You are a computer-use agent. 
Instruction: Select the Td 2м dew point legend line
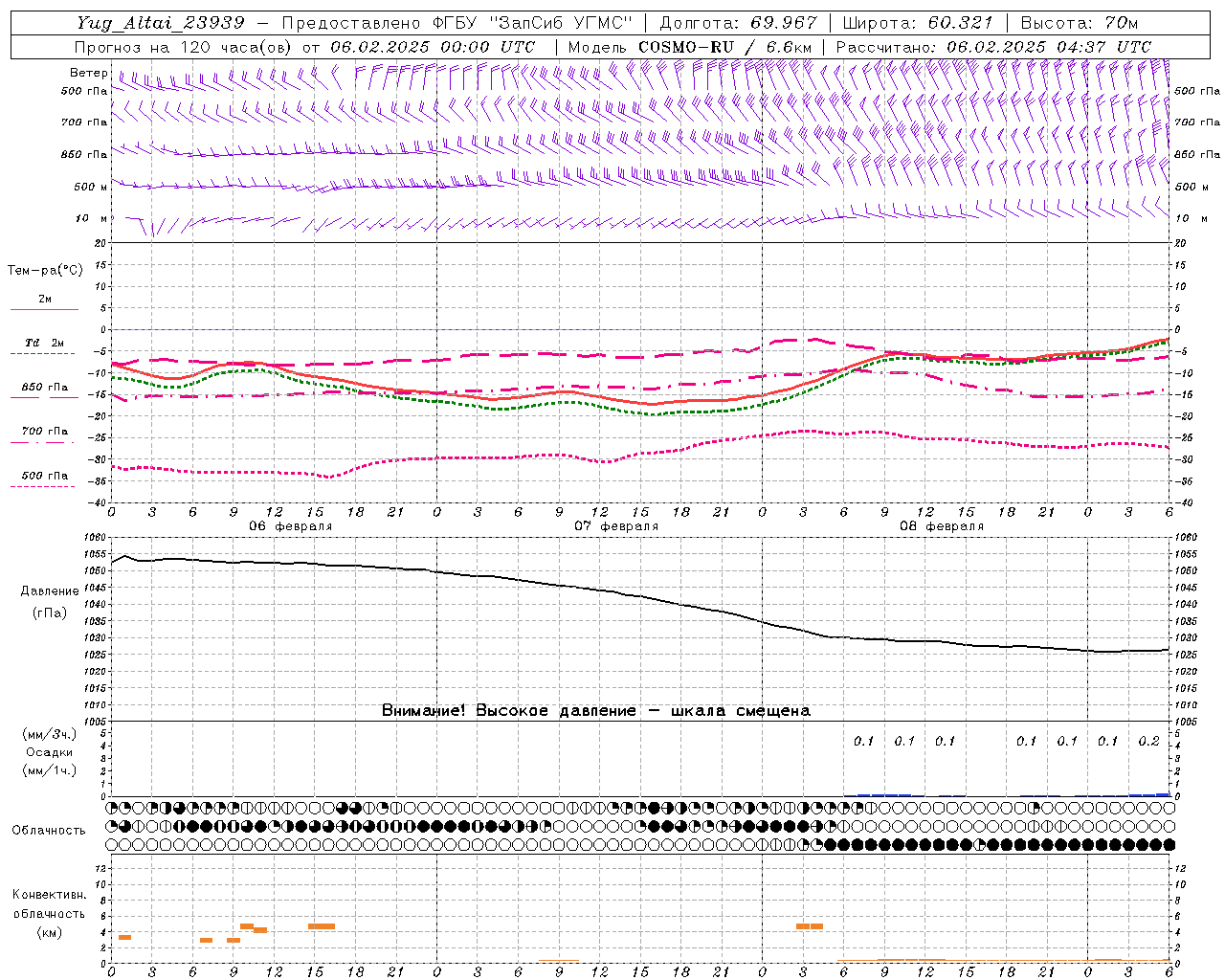pyautogui.click(x=42, y=354)
